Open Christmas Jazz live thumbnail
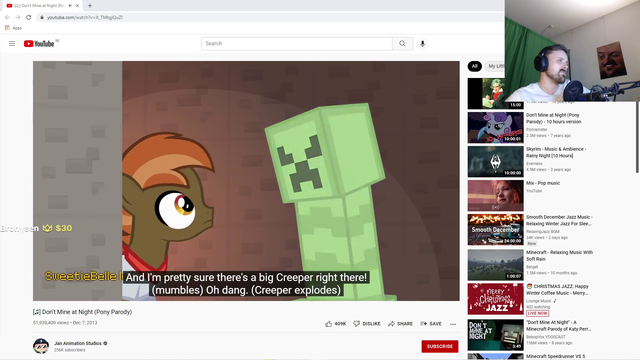The image size is (640, 360). (496, 299)
